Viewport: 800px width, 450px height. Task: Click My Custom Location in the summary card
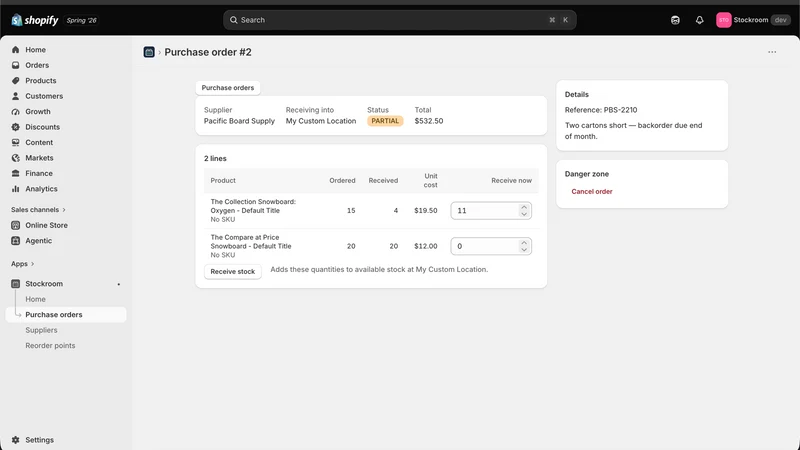(x=321, y=121)
